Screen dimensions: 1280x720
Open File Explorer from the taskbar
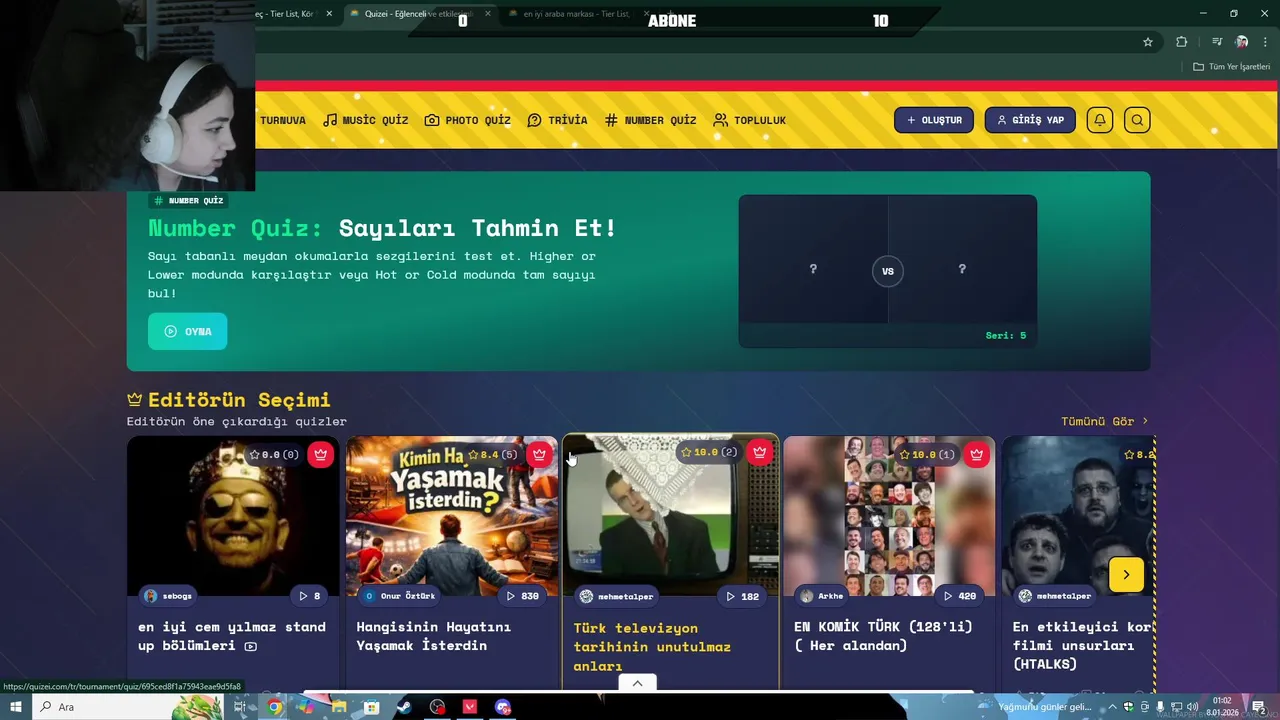point(339,707)
